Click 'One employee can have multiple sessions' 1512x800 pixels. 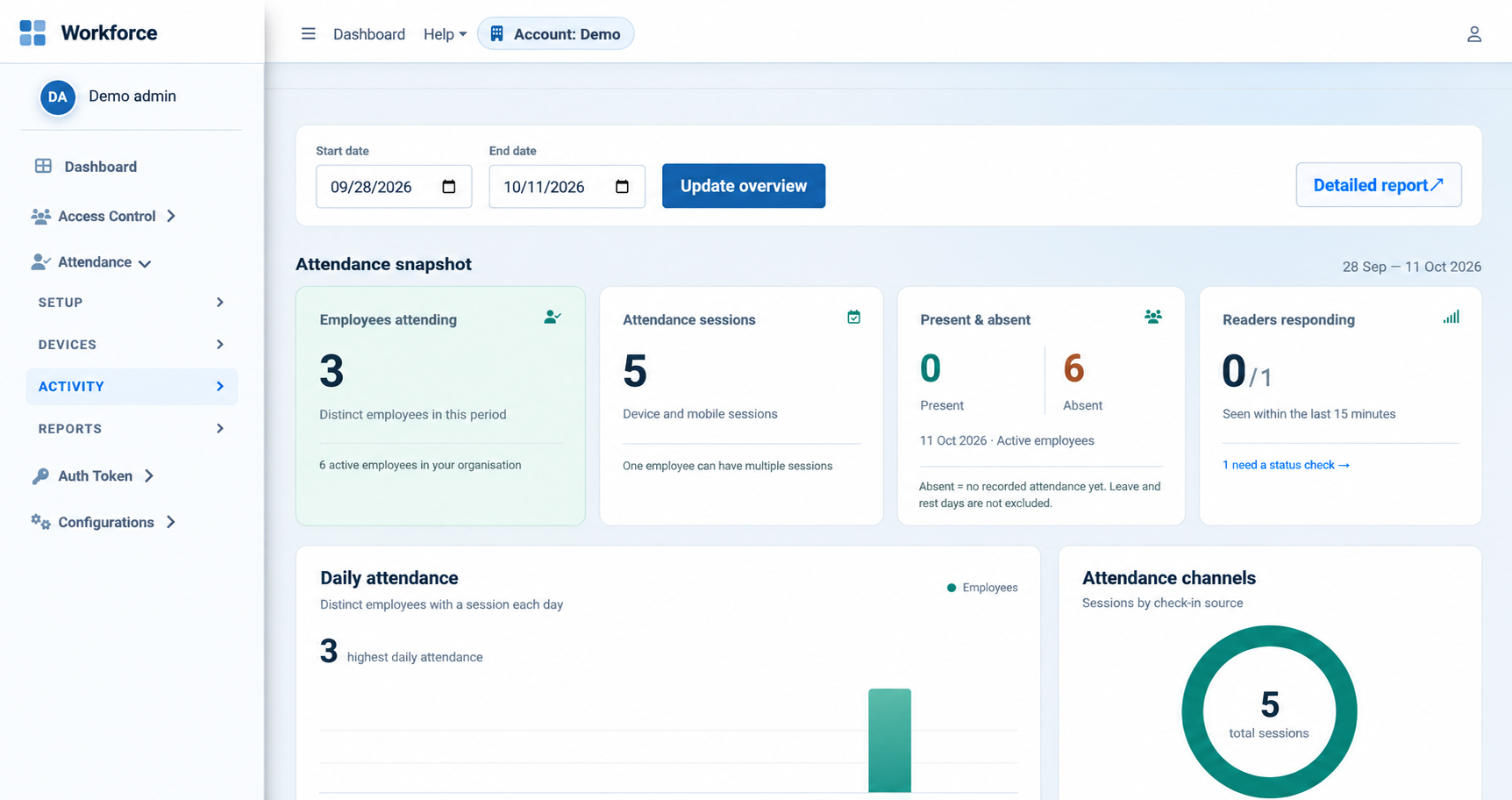point(727,466)
